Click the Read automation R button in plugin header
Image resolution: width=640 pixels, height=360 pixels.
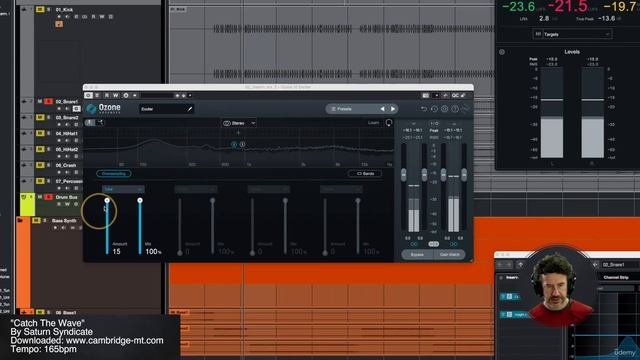pyautogui.click(x=107, y=96)
